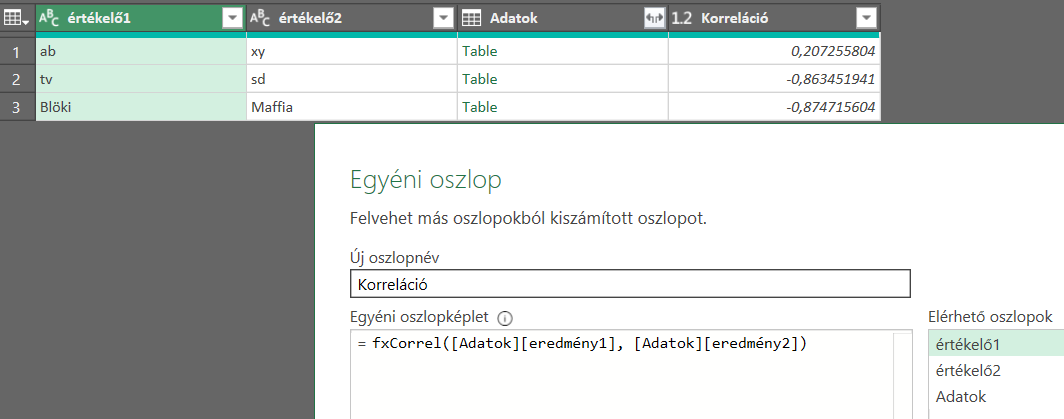The height and width of the screenshot is (419, 1064).
Task: Select the cell containing sd
Action: click(x=352, y=79)
